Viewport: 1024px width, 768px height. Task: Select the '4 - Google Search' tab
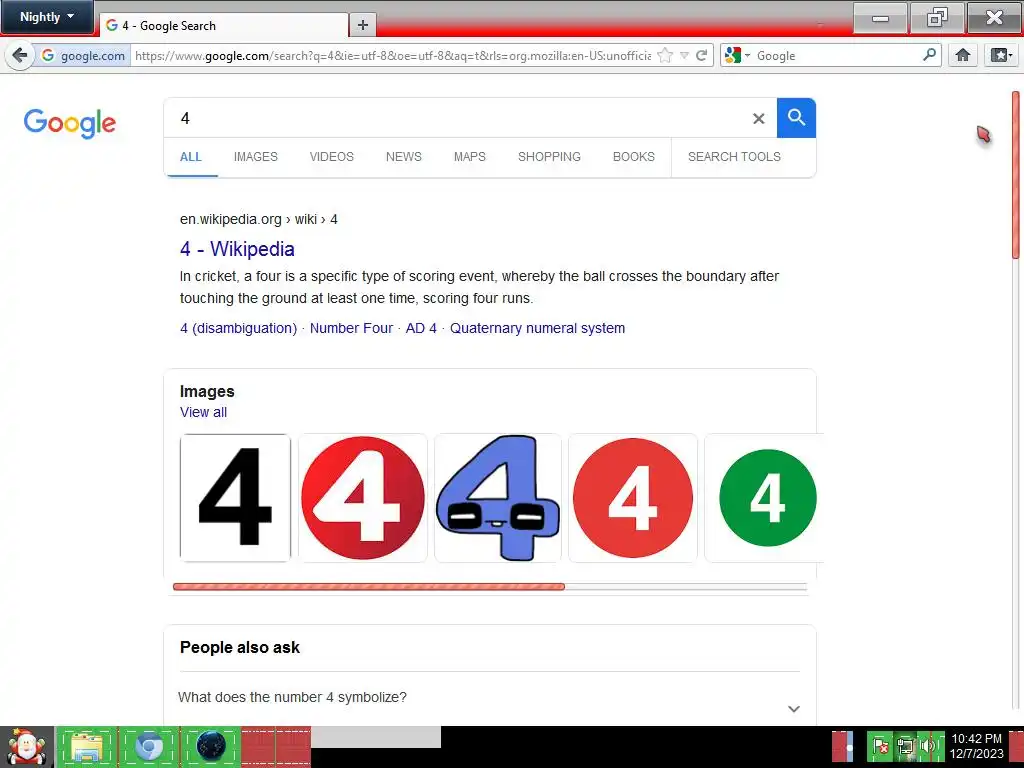pyautogui.click(x=224, y=25)
